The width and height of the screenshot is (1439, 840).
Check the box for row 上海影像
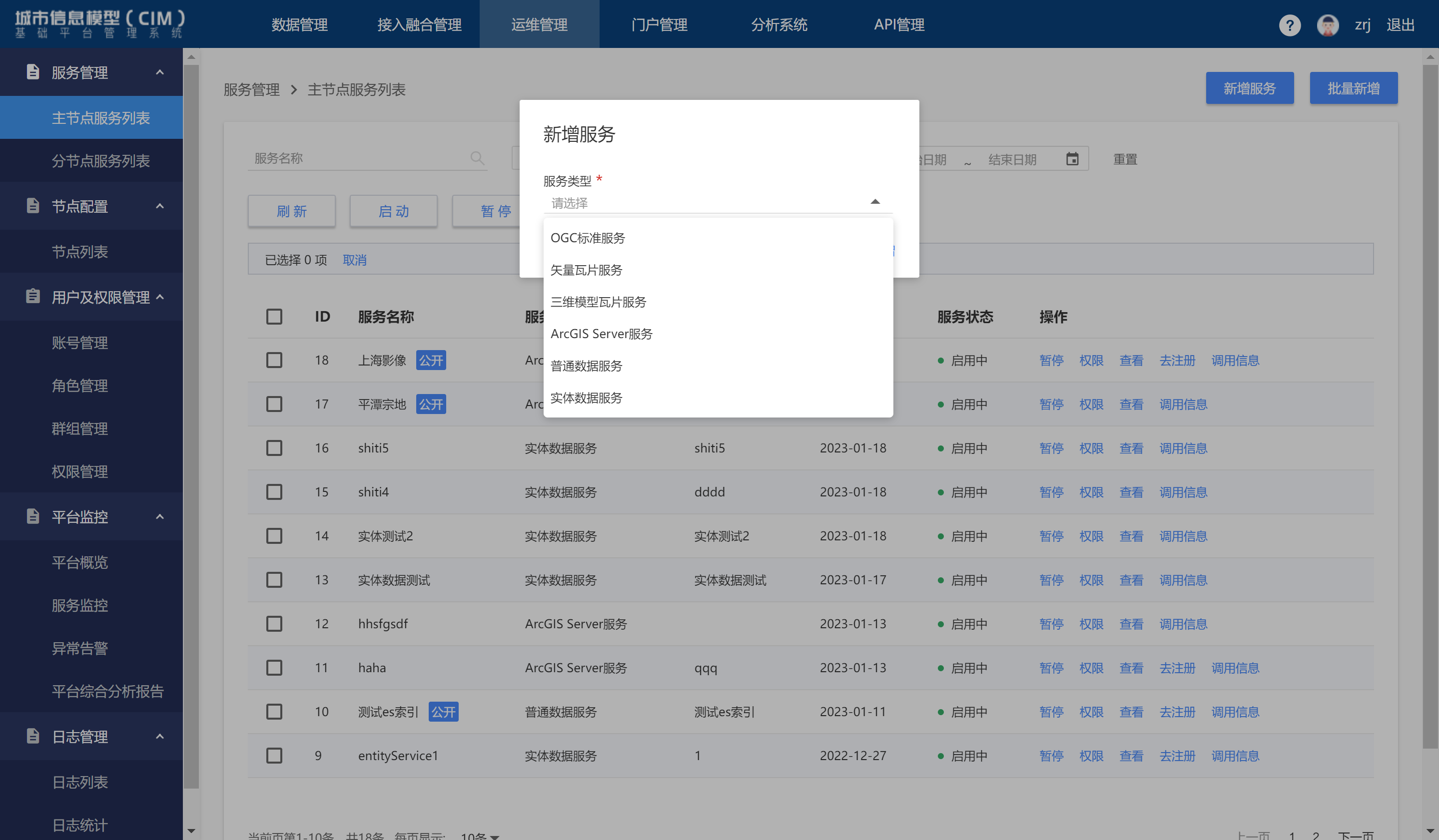(x=274, y=360)
